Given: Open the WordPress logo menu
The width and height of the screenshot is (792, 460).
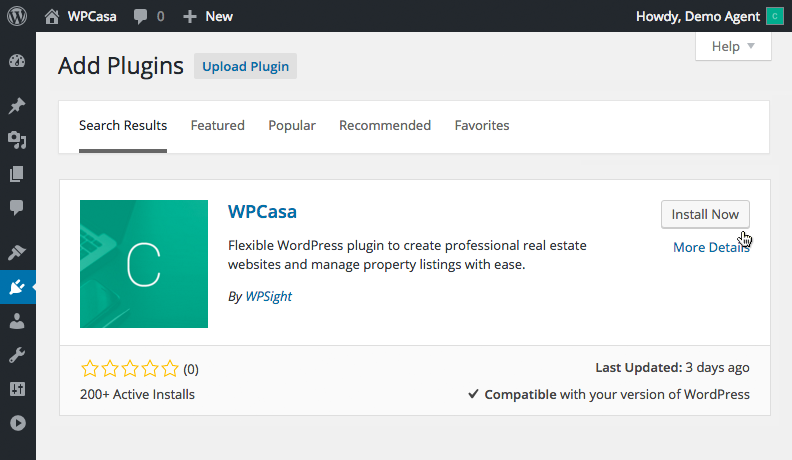Looking at the screenshot, I should (x=17, y=16).
